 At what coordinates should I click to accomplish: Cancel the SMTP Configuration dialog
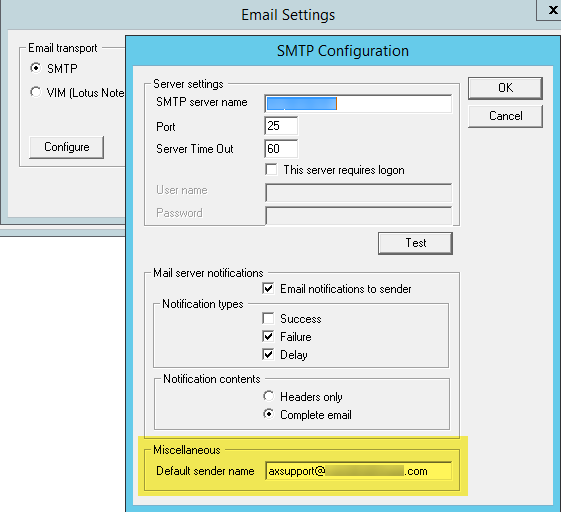tap(505, 116)
